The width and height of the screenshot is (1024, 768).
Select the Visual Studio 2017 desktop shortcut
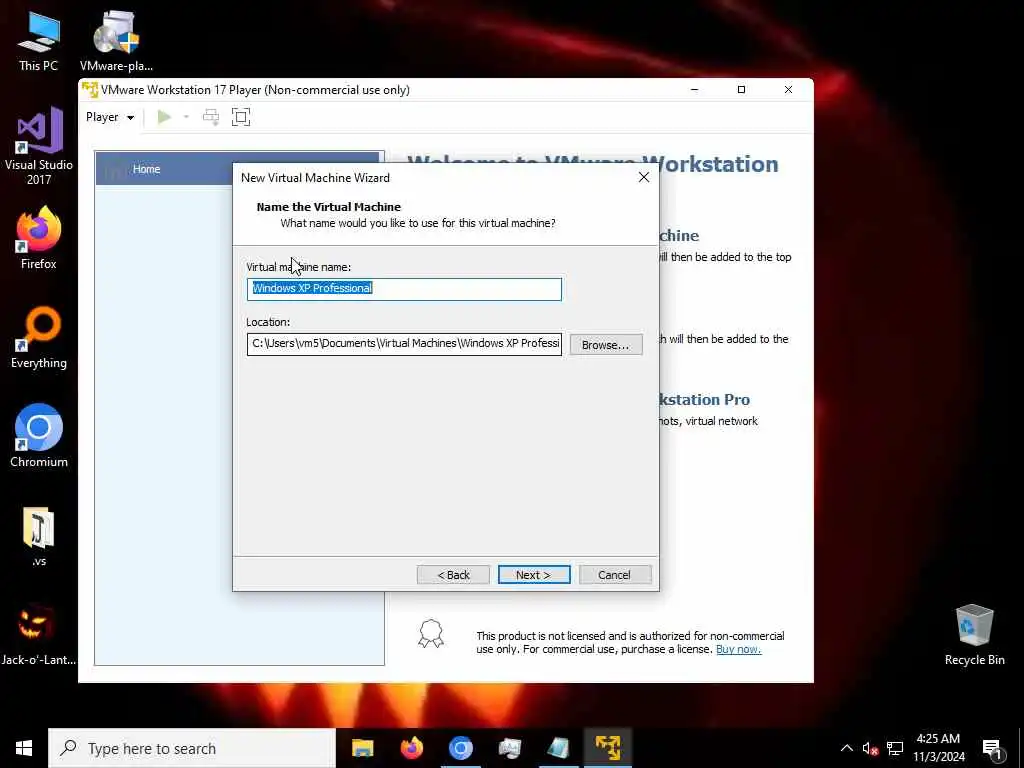(x=39, y=146)
